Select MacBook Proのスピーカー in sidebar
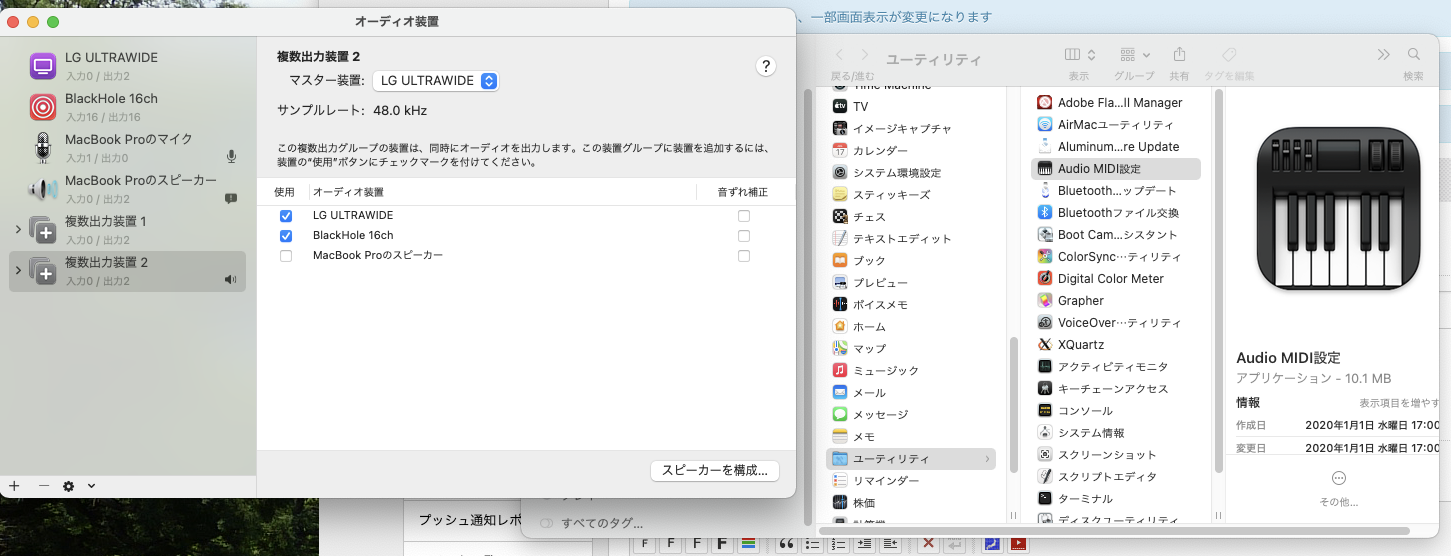The height and width of the screenshot is (556, 1451). coord(127,188)
